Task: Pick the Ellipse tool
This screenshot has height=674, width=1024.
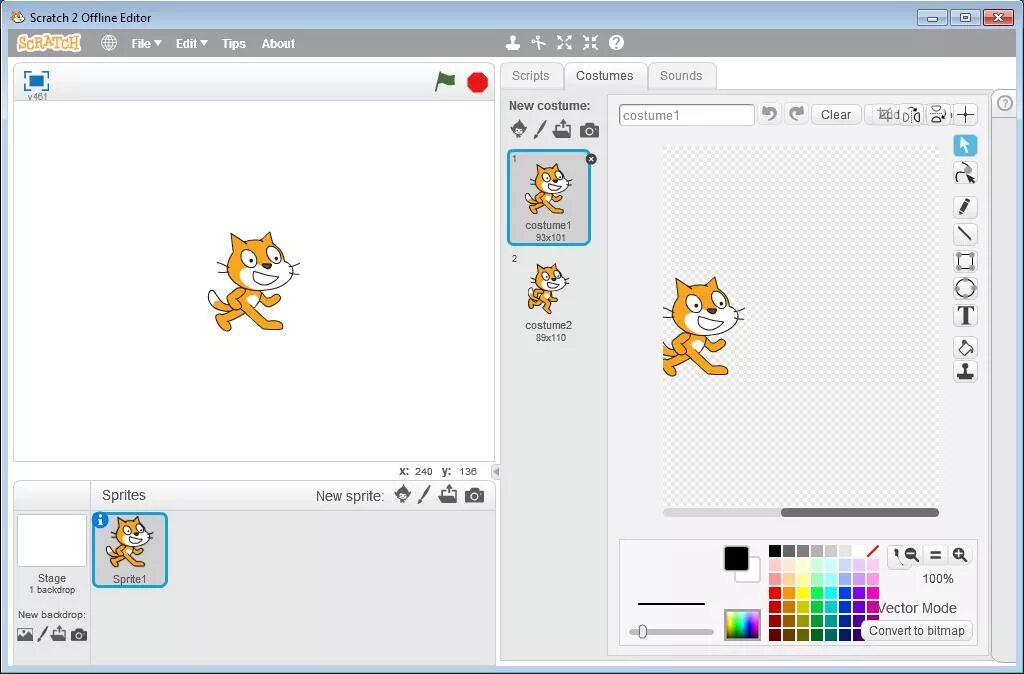Action: (x=965, y=288)
